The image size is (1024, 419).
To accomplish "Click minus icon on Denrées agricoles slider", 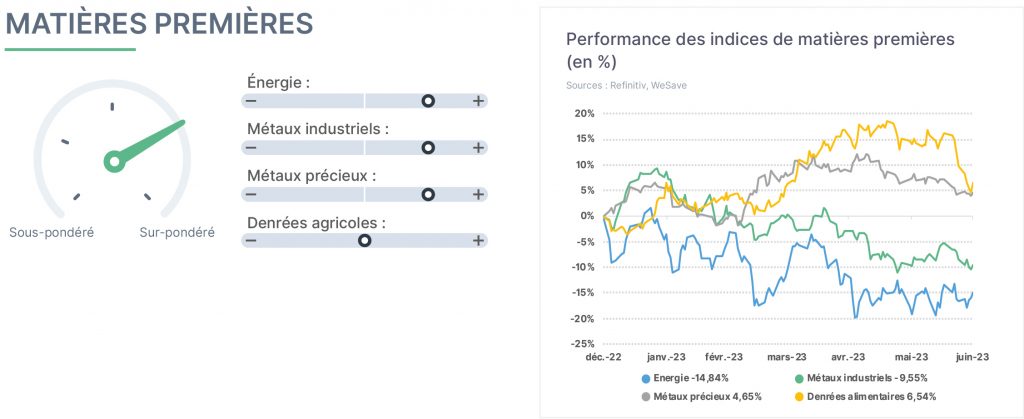I will [251, 241].
